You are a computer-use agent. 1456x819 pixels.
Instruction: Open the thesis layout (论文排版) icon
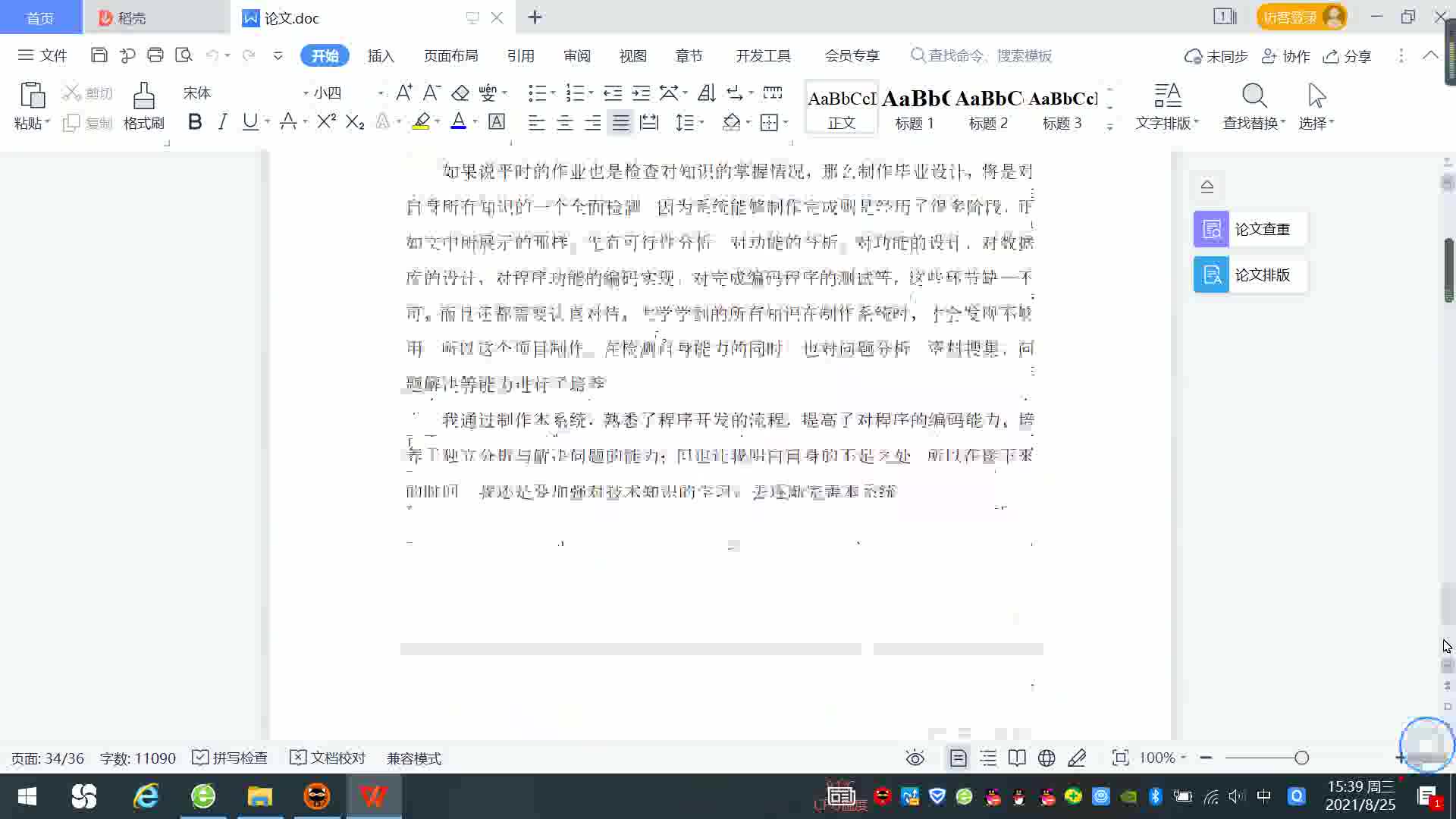coord(1211,275)
